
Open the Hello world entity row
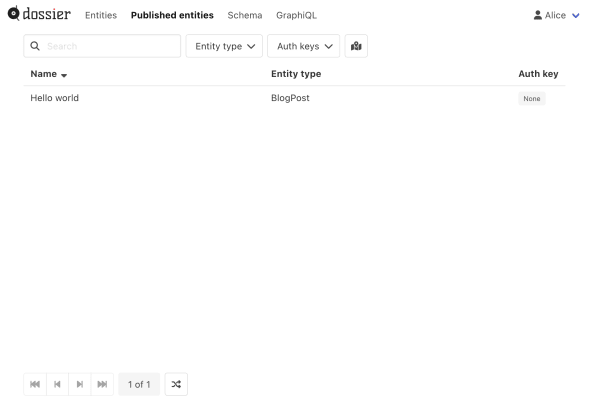pos(294,98)
